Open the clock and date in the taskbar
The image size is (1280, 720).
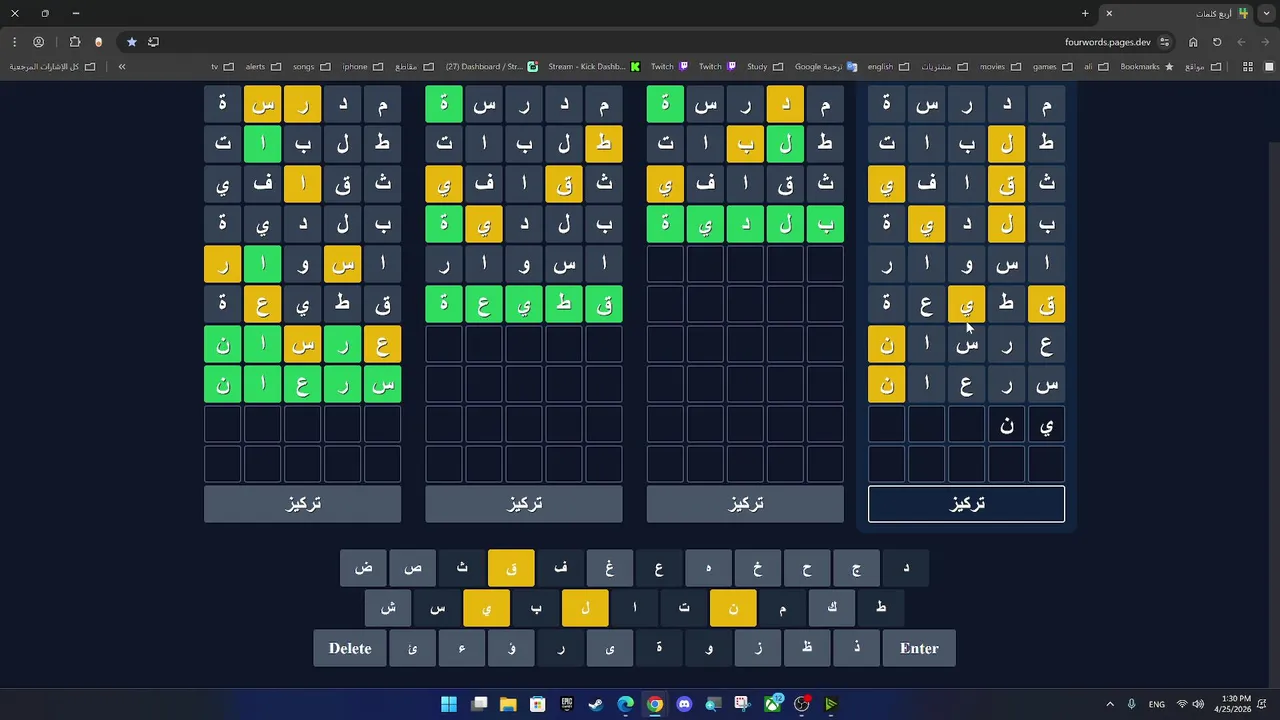tap(1233, 704)
